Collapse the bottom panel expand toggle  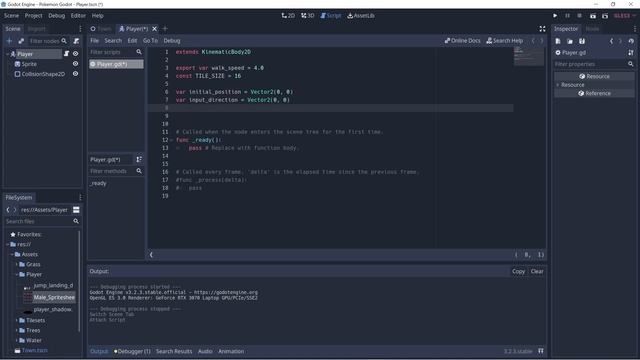pos(541,351)
